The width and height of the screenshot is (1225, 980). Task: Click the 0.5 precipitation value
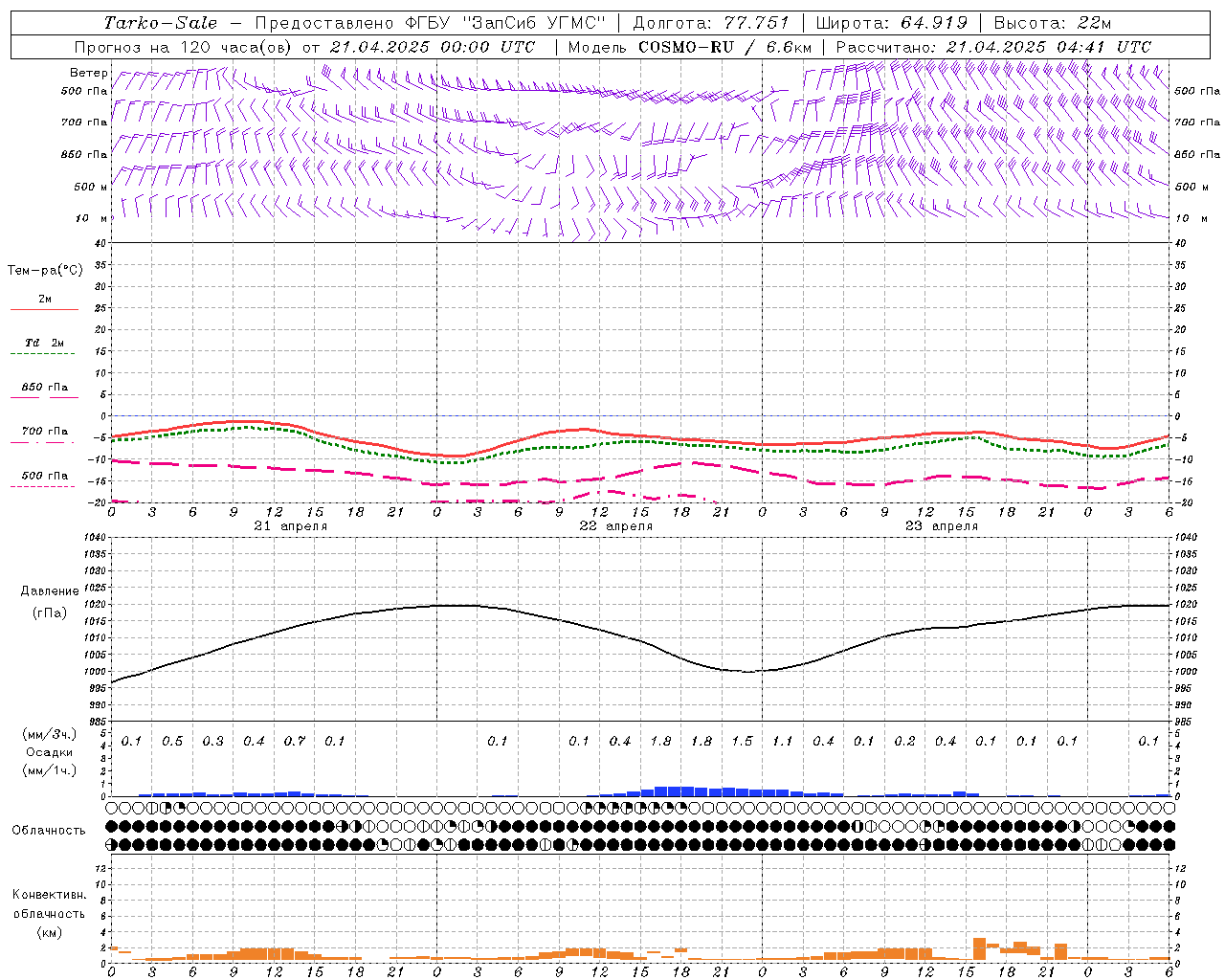(x=172, y=742)
